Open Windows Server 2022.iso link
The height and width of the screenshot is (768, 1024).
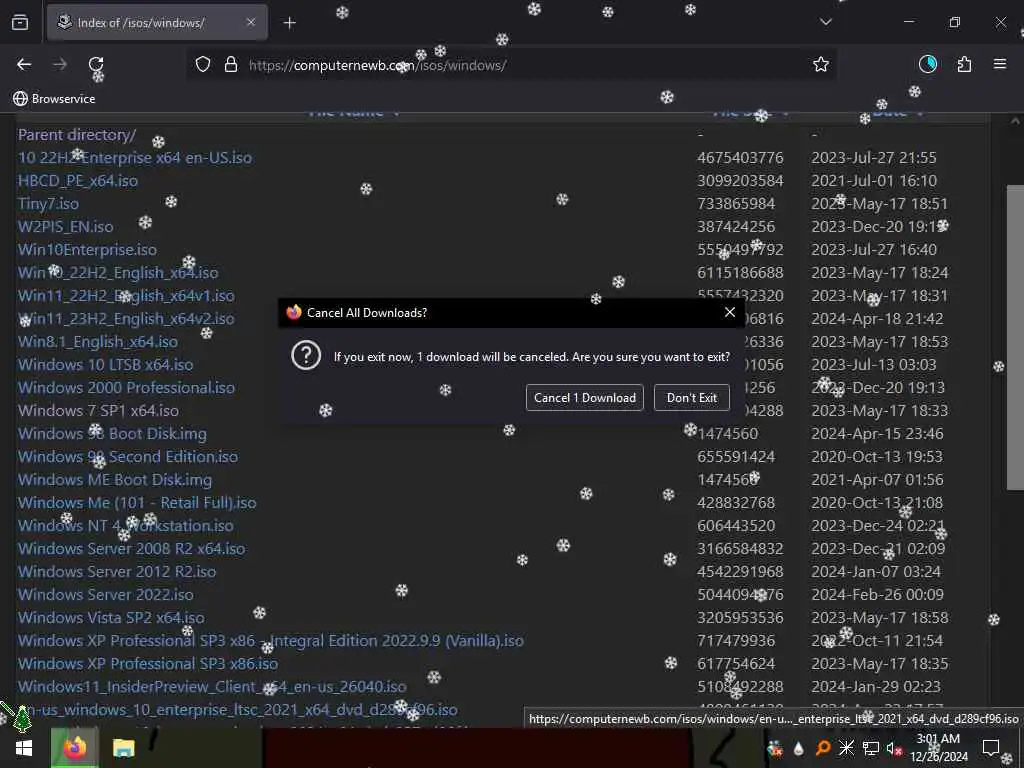point(105,594)
